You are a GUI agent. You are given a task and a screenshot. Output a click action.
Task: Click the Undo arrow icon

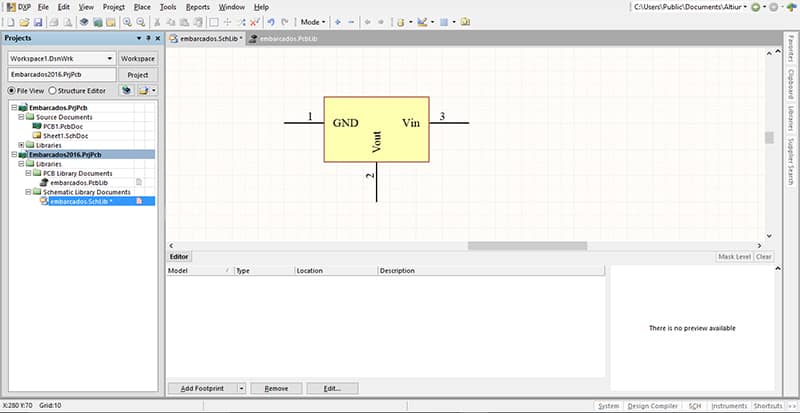pyautogui.click(x=270, y=21)
